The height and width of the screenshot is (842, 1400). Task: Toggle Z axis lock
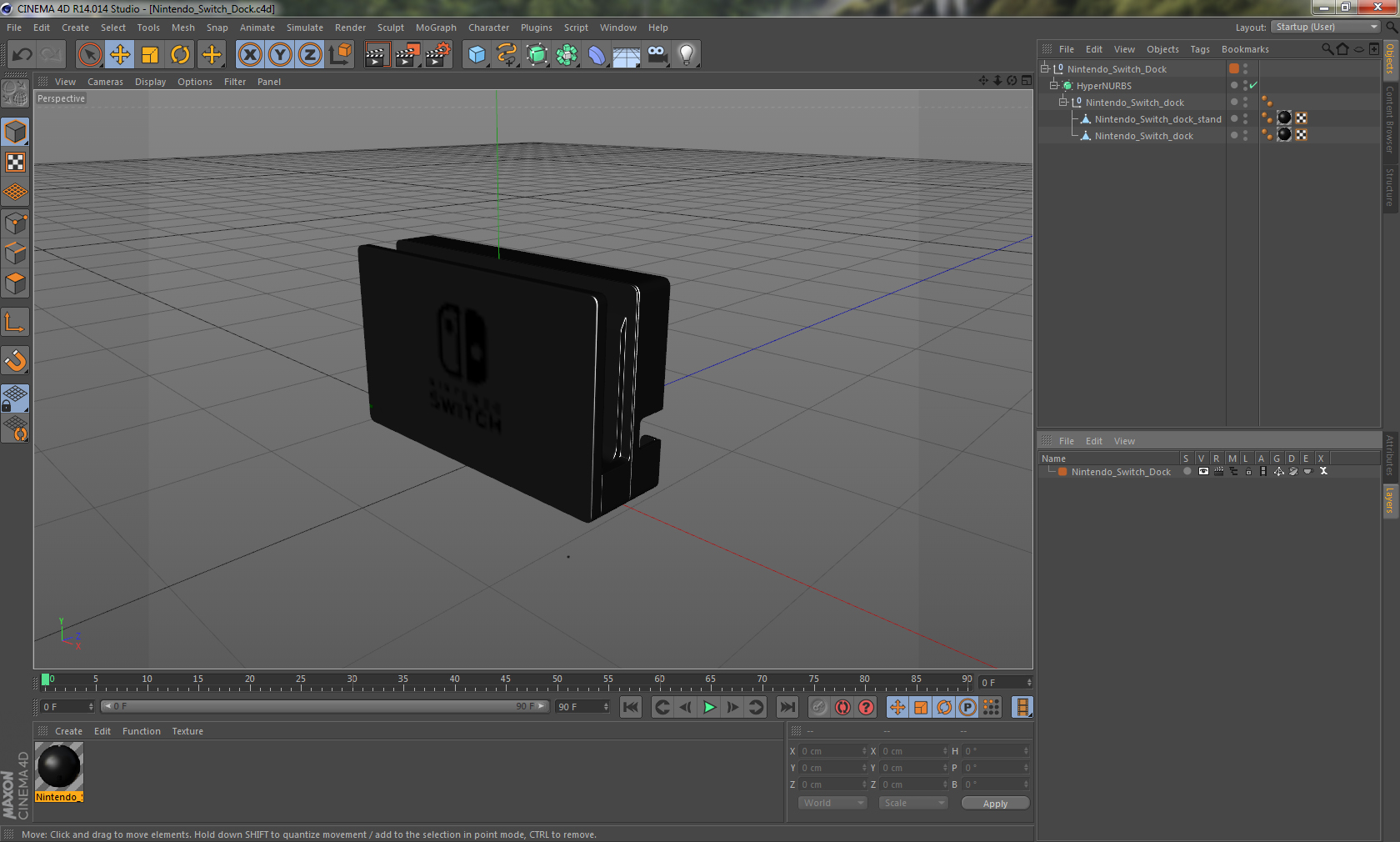[x=310, y=55]
